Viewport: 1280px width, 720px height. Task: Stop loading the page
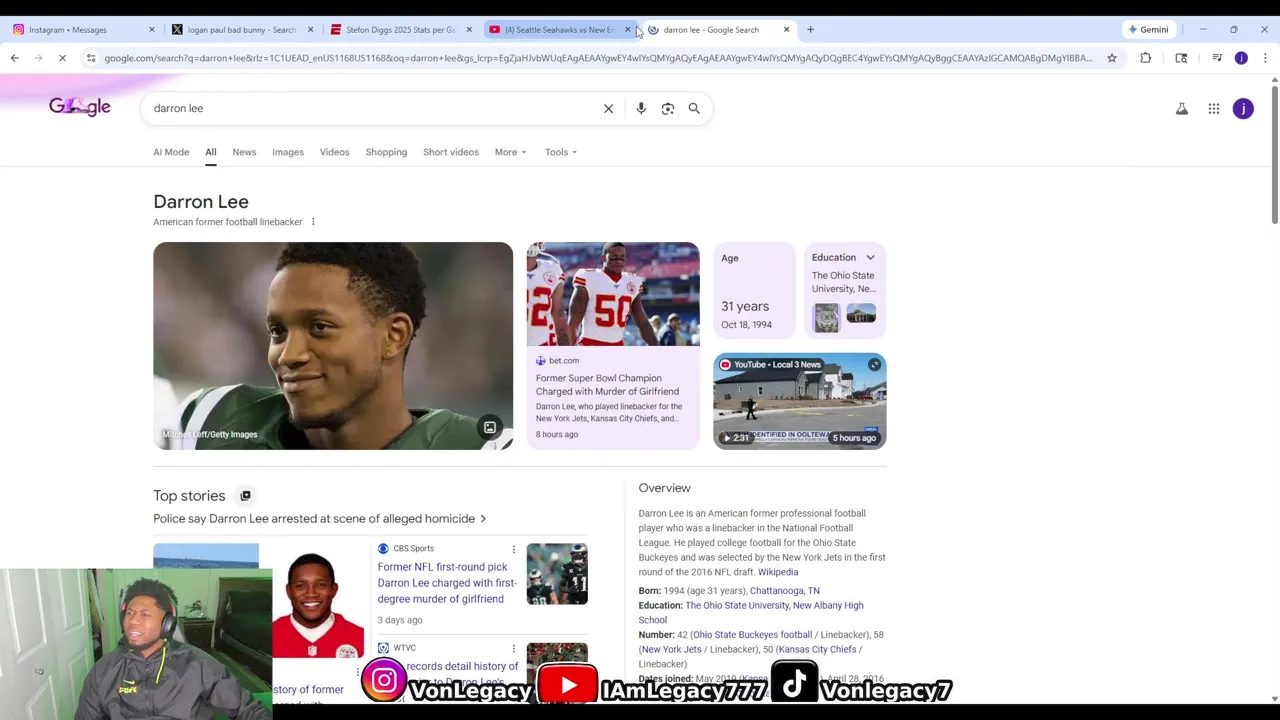point(62,58)
